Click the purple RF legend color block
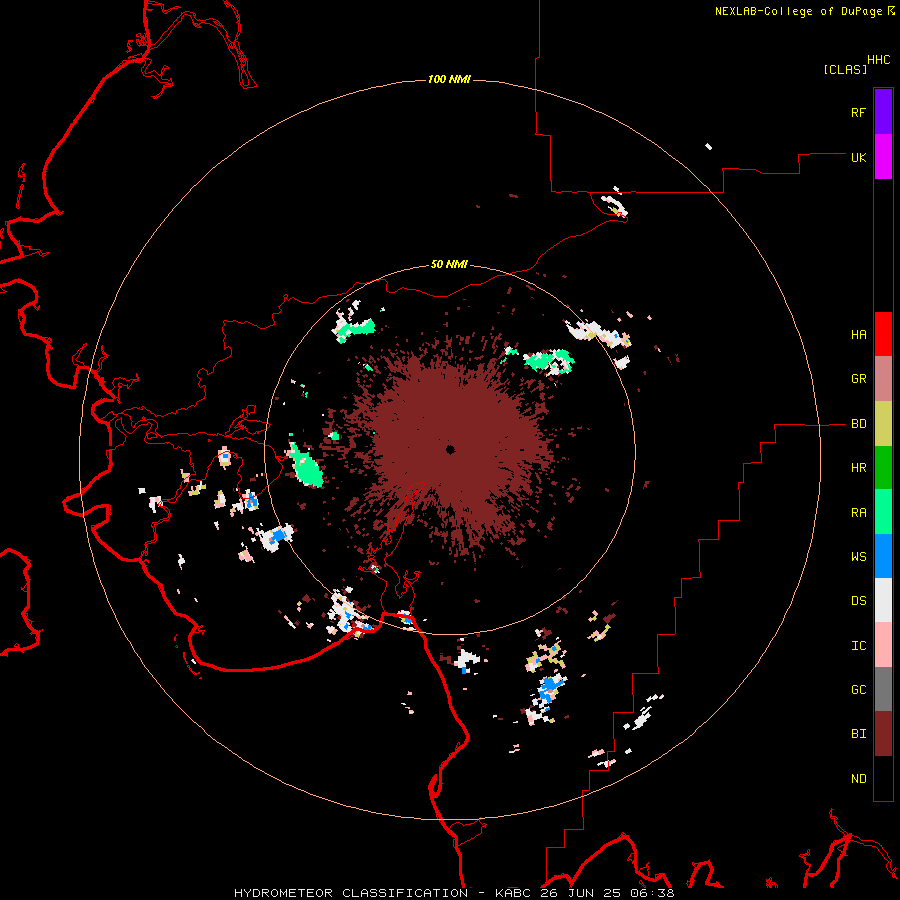 883,112
